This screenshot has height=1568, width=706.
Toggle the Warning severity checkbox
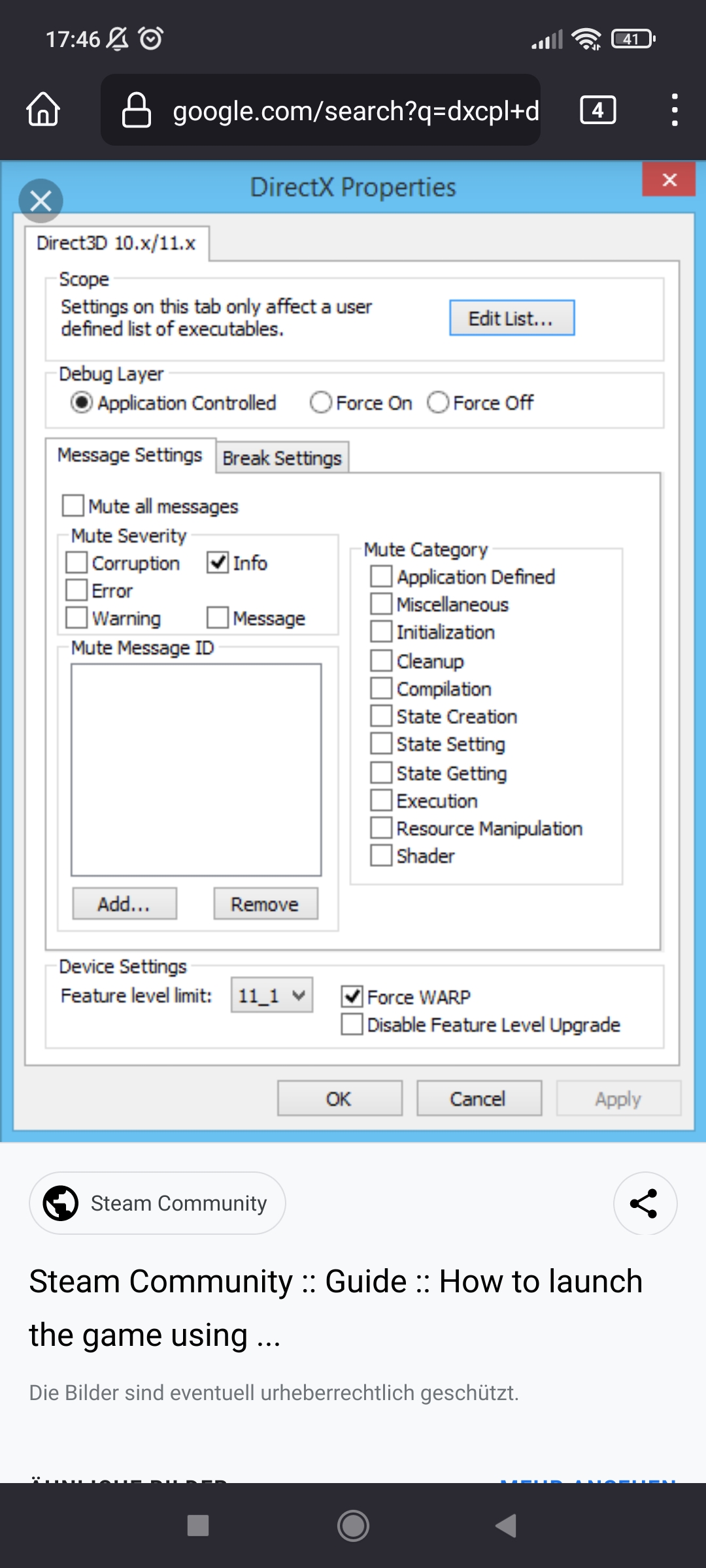(x=76, y=617)
